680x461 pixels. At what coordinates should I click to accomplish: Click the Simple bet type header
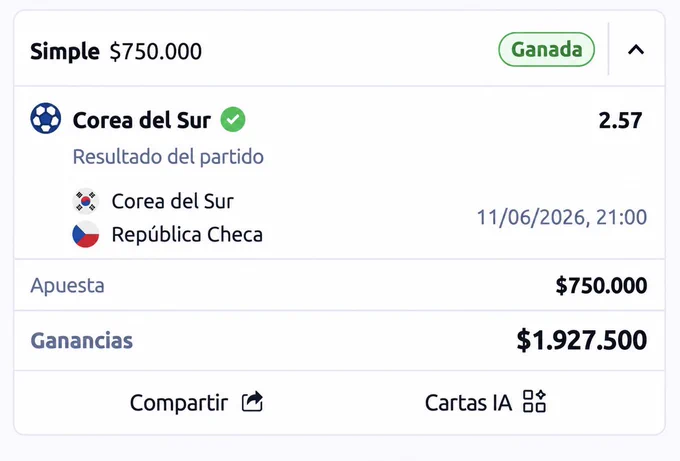65,51
